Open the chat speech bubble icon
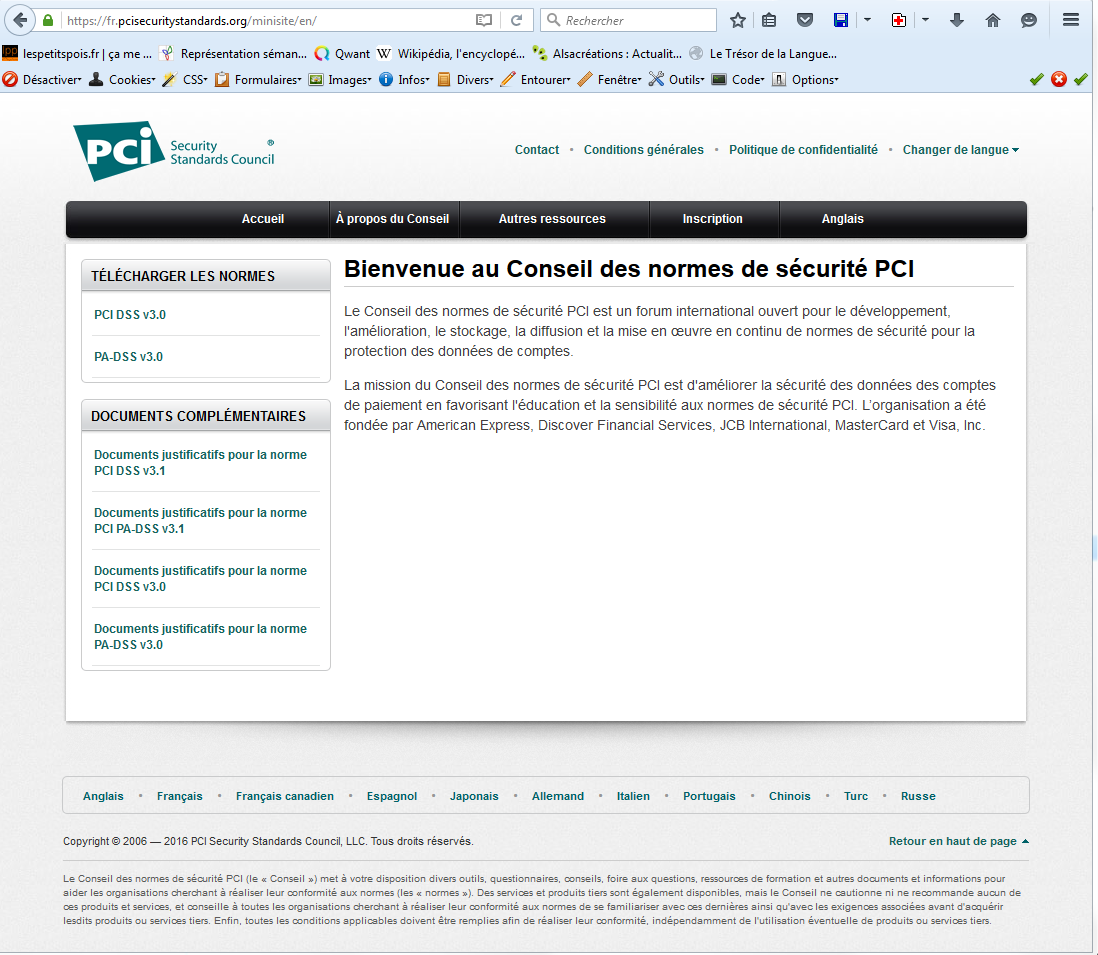 point(1029,20)
